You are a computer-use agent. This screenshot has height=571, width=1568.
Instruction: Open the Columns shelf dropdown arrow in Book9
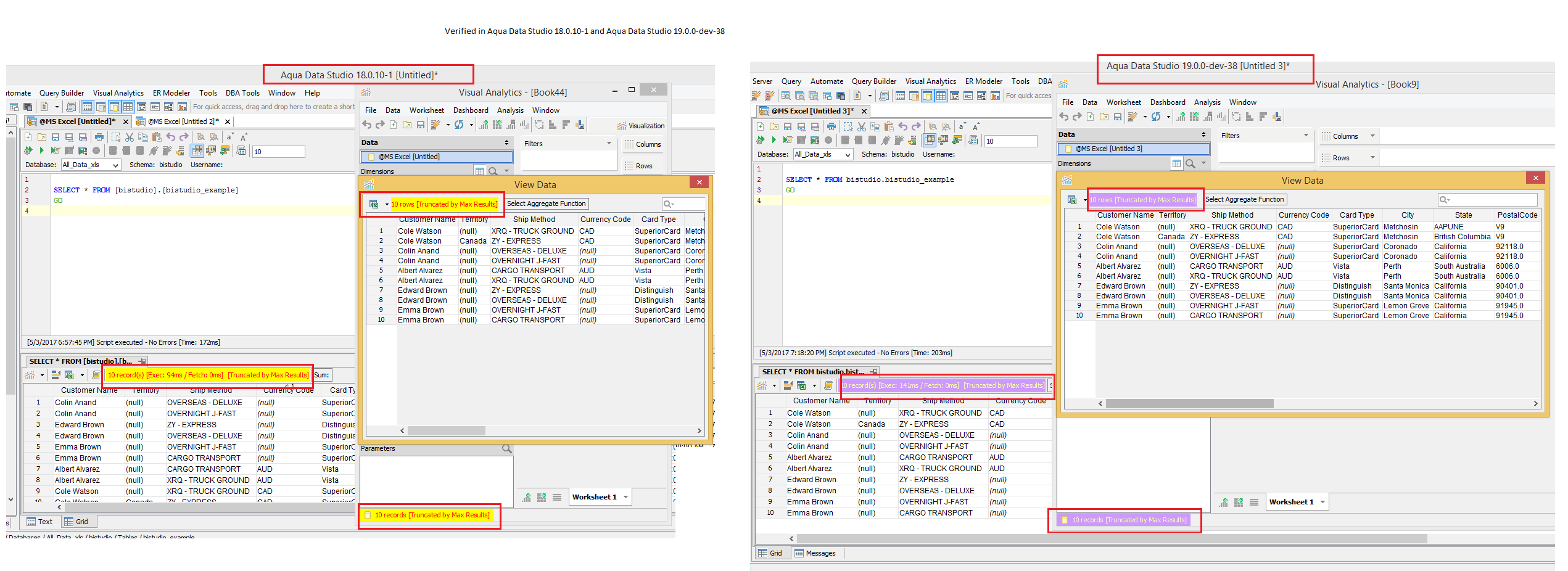(x=1372, y=136)
